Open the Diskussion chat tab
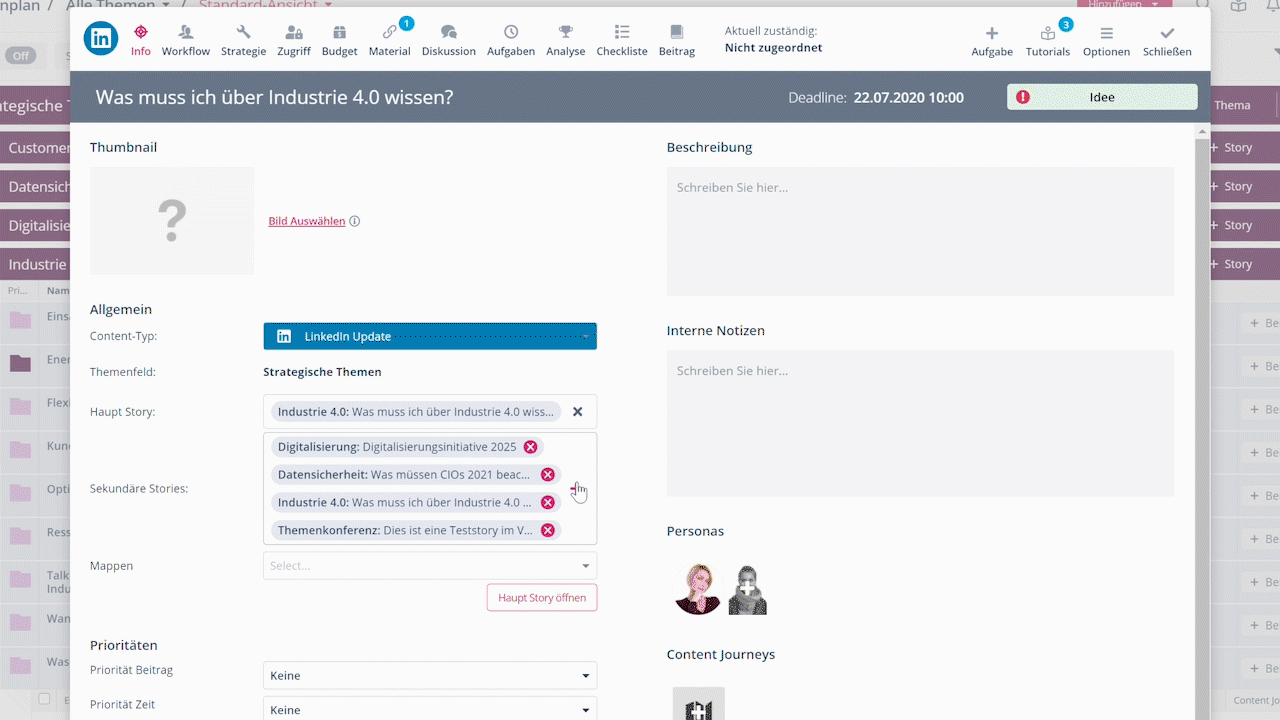Screen dimensions: 1280x720 449,40
